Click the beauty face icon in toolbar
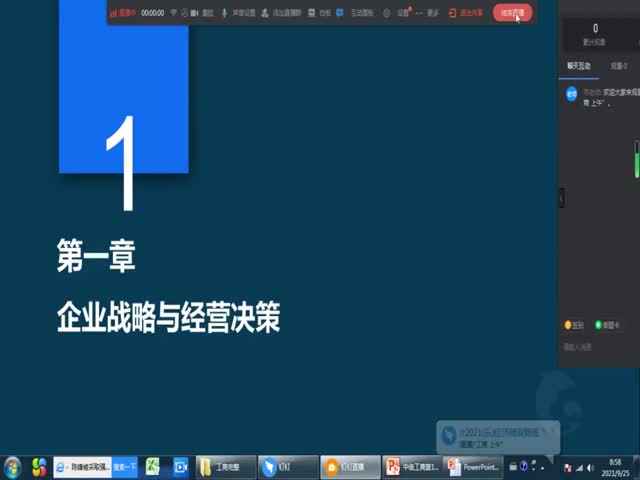Viewport: 640px width, 480px height. 184,13
